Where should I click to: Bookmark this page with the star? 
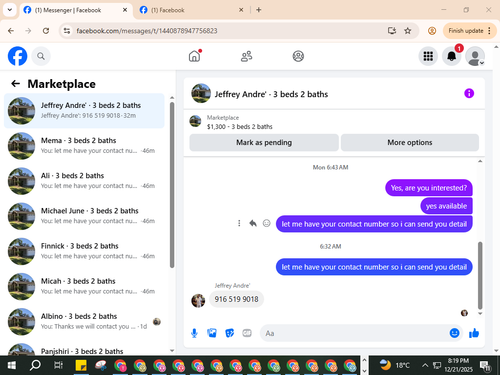407,31
